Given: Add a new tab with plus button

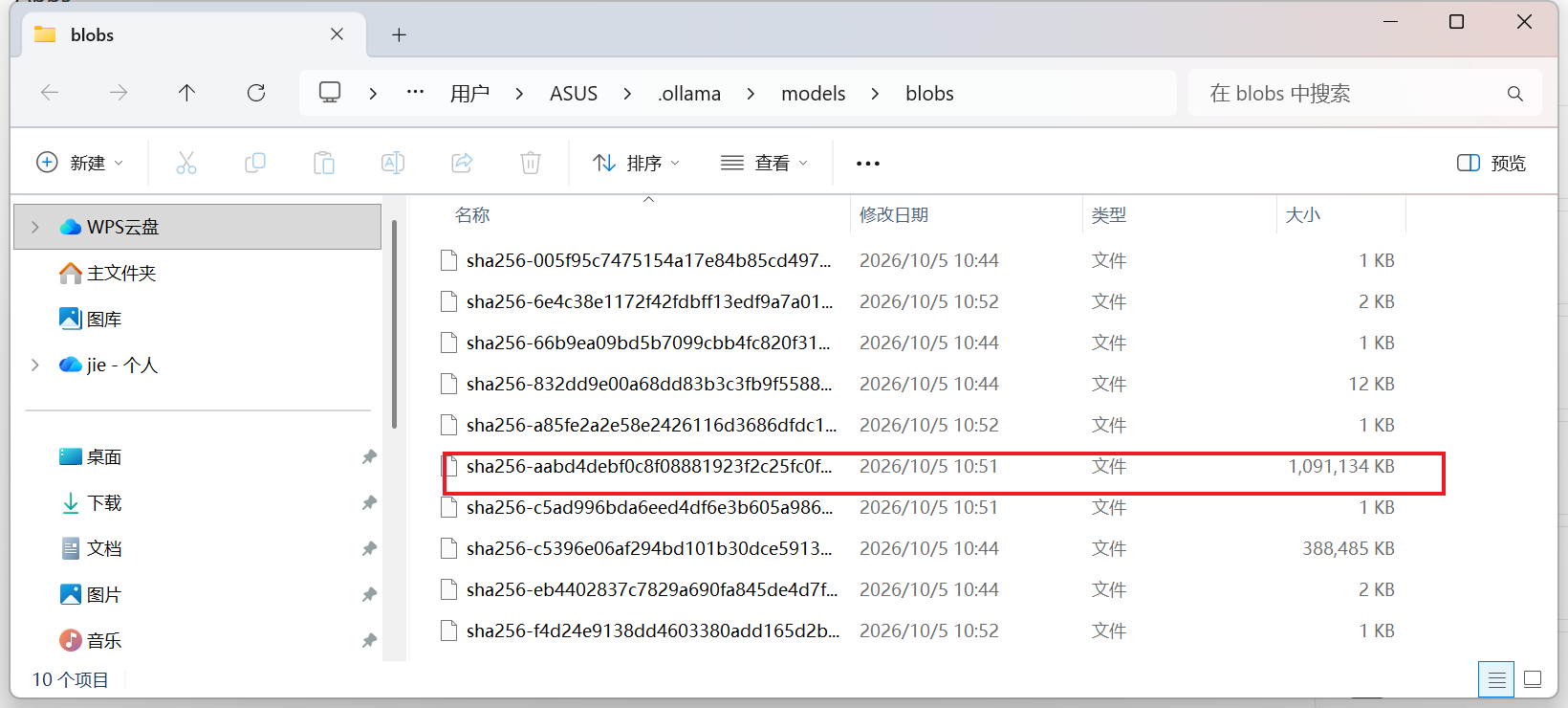Looking at the screenshot, I should pyautogui.click(x=399, y=35).
